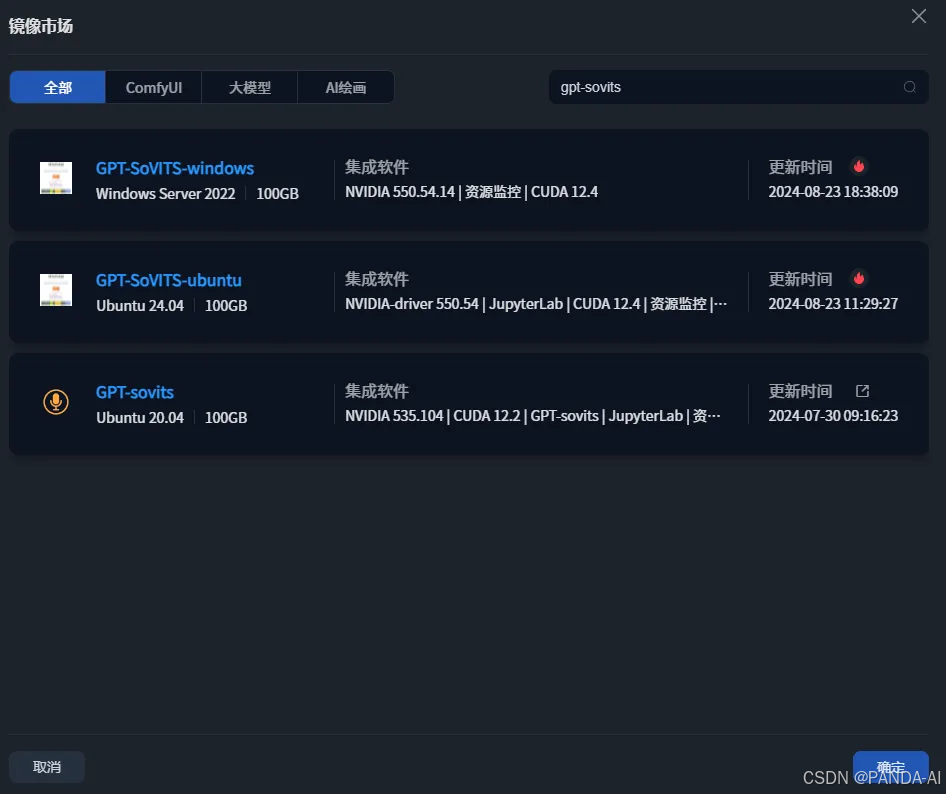Click the flame icon on GPT-SoVITS-windows row
The height and width of the screenshot is (794, 946).
(x=859, y=166)
